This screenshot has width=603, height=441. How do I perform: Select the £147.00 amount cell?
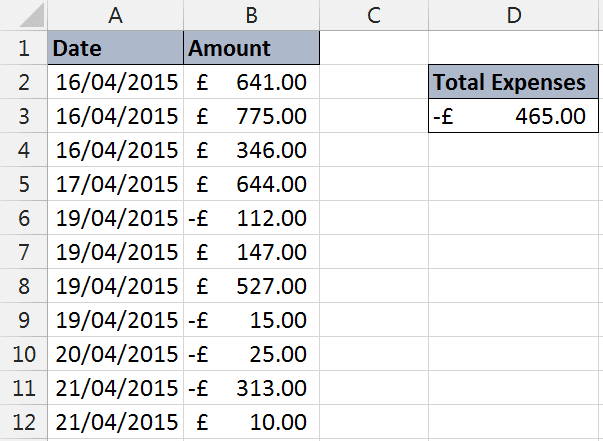[252, 251]
